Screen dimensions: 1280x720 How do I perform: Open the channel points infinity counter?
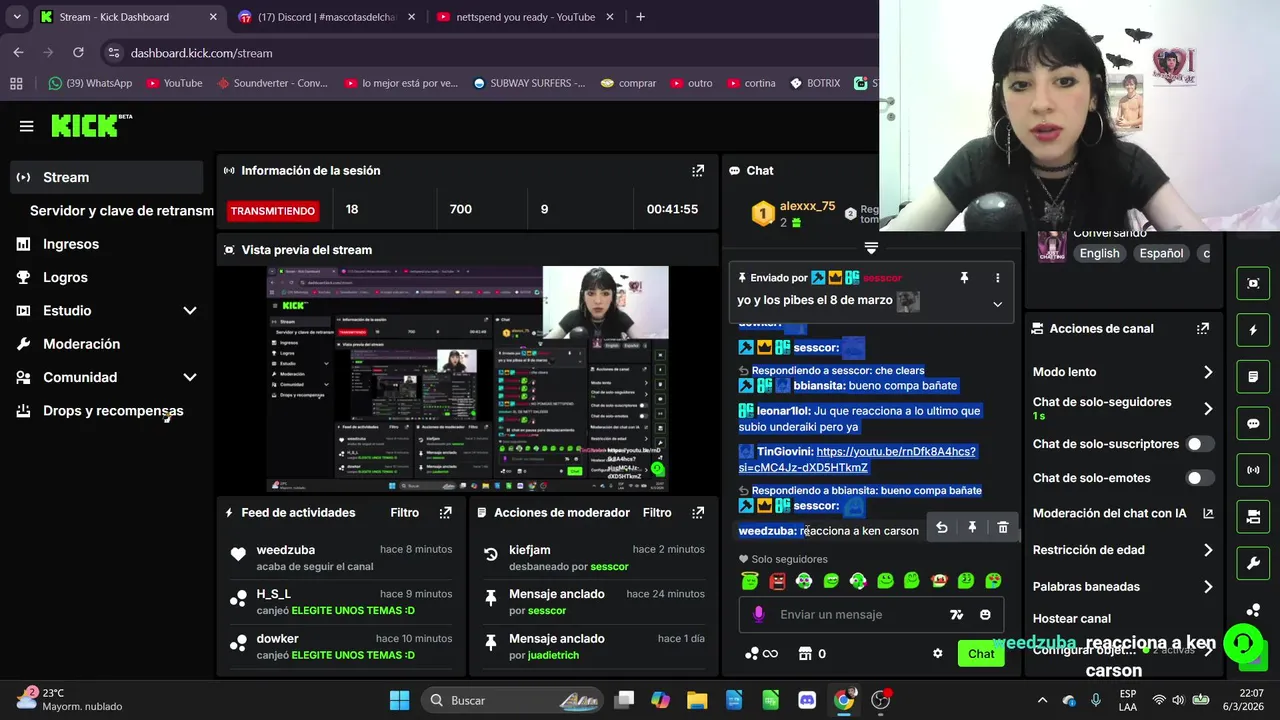coord(761,654)
